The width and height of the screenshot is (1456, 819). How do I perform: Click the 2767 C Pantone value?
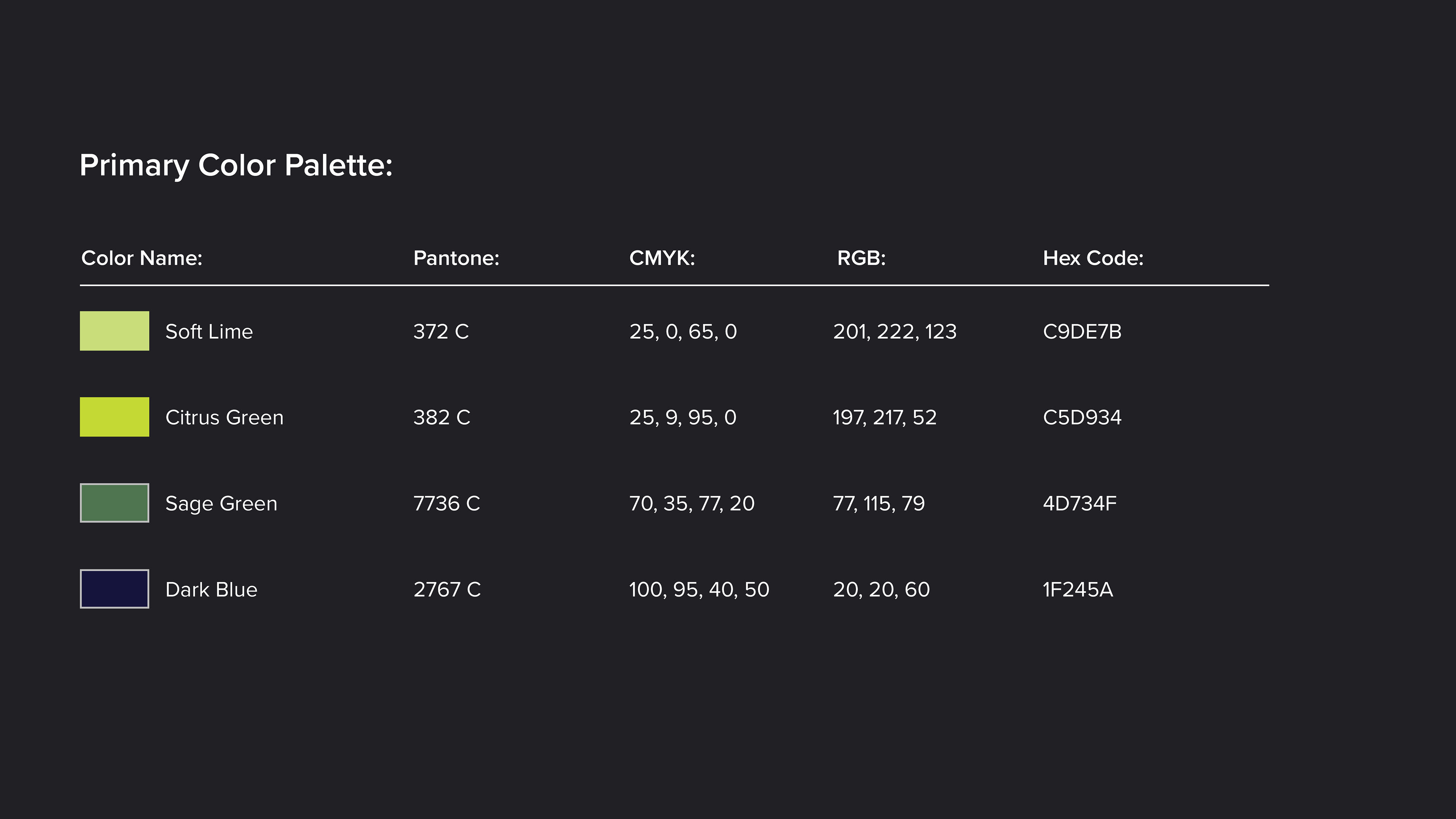[x=447, y=589]
